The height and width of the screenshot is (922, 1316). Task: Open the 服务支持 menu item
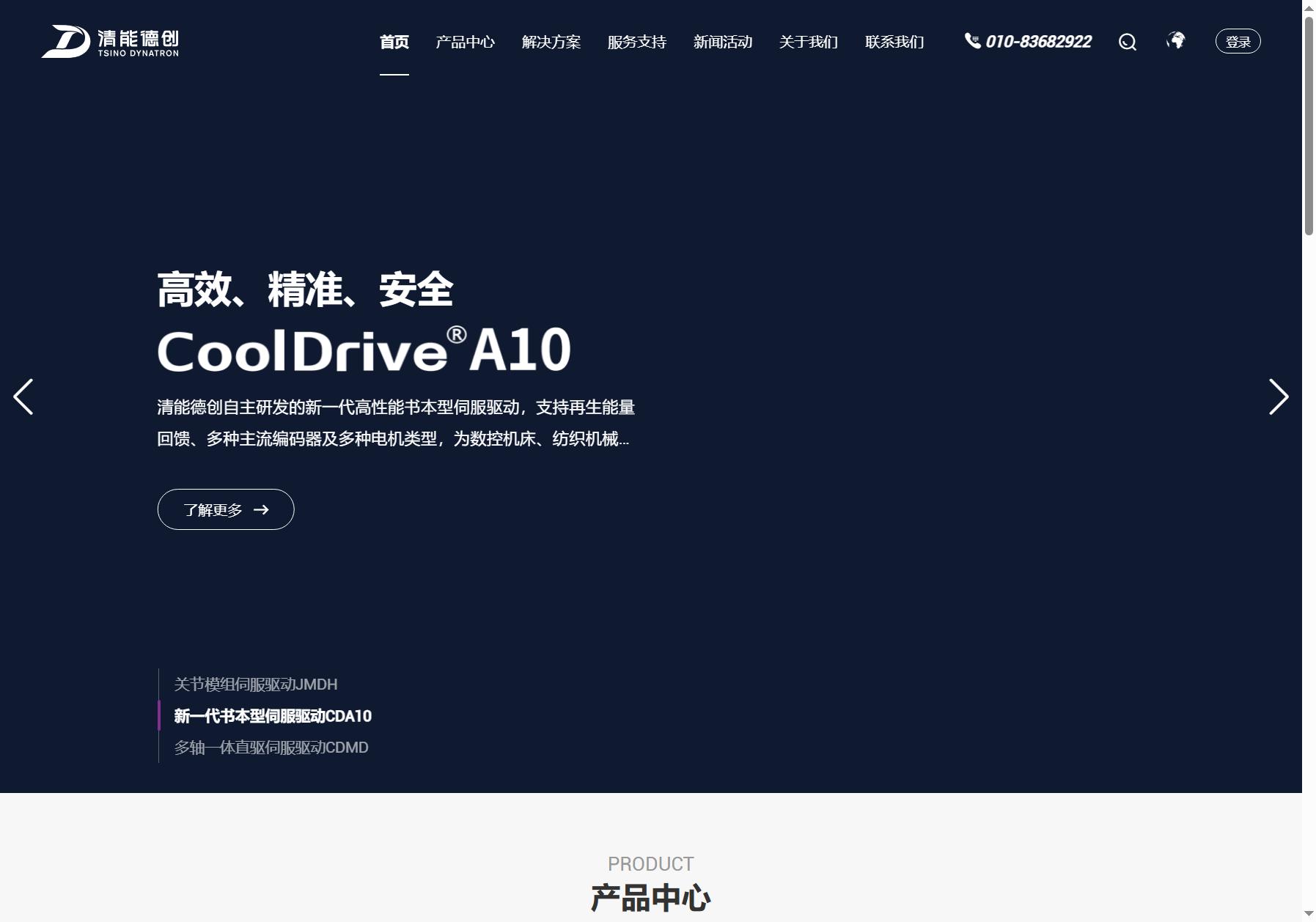tap(637, 42)
